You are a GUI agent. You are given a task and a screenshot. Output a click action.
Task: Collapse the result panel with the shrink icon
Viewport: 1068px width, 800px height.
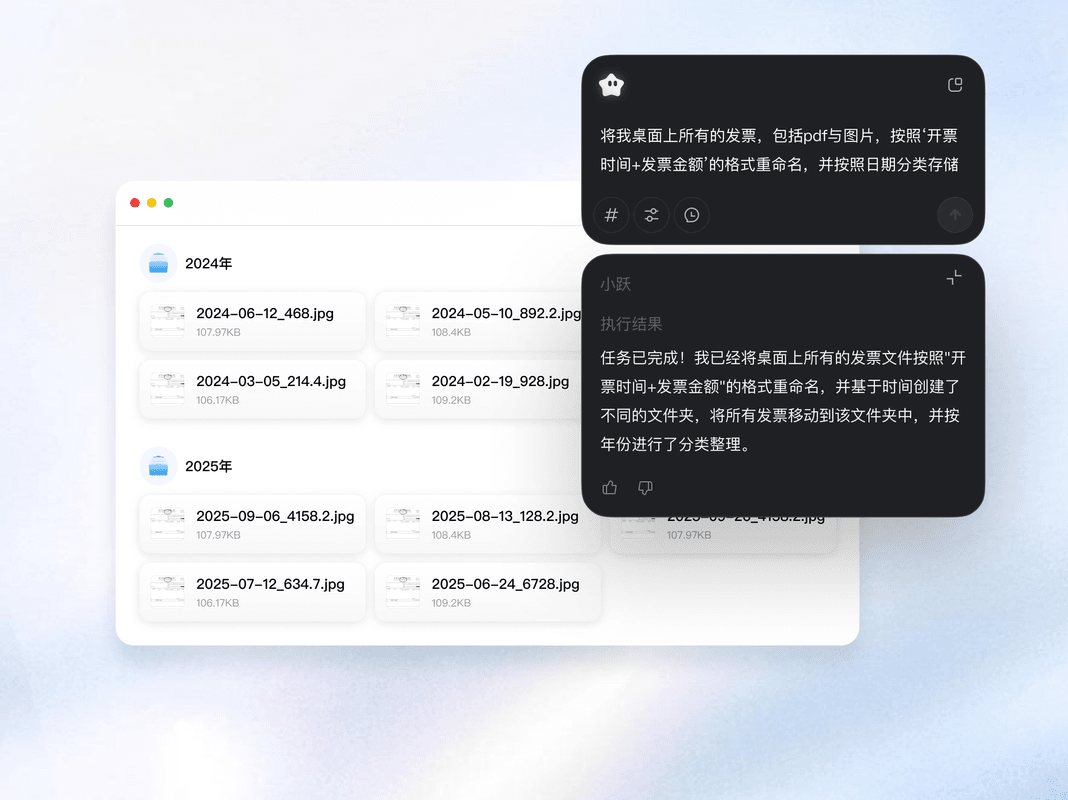[954, 277]
